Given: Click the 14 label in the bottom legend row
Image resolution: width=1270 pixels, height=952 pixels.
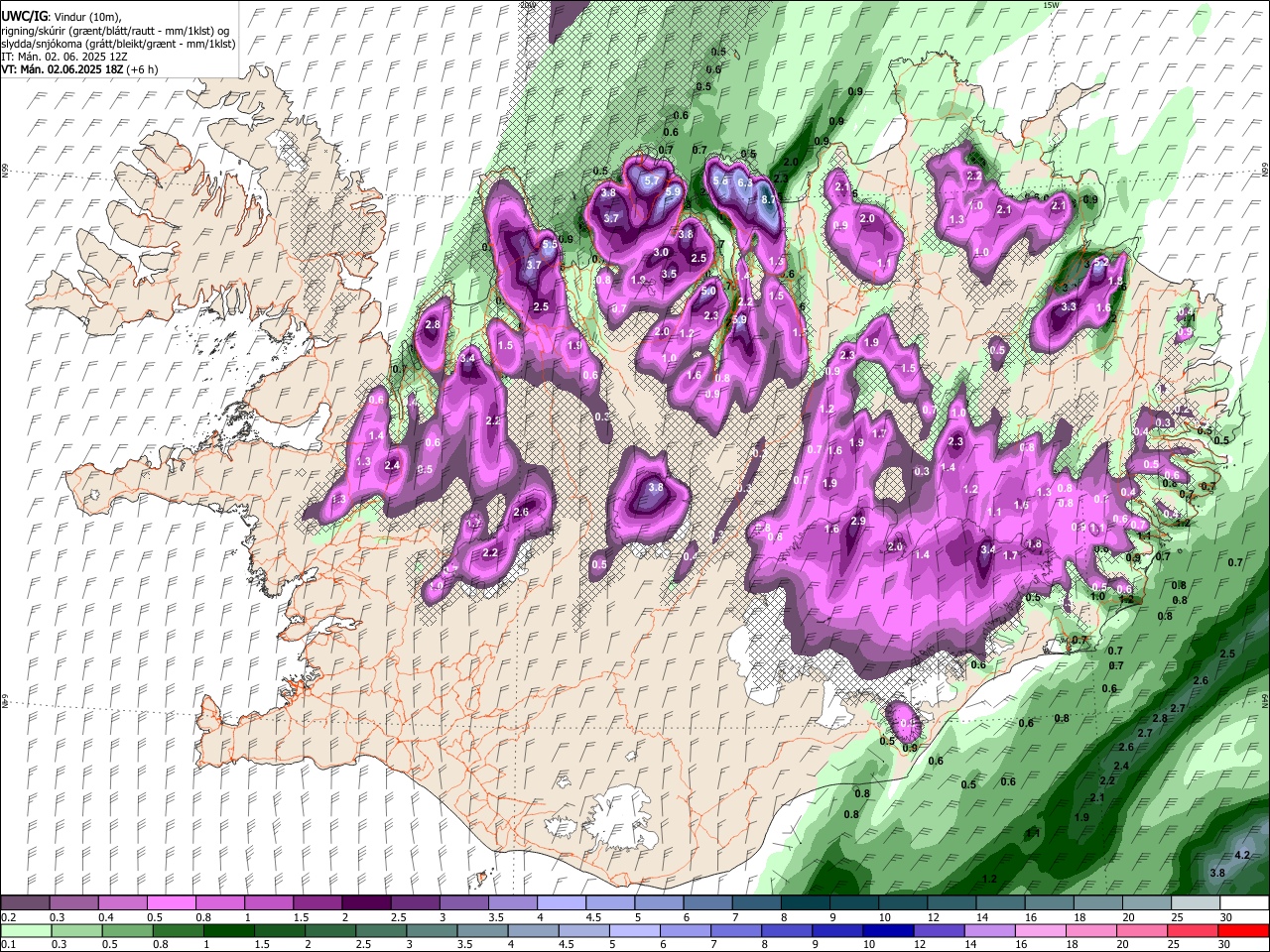Looking at the screenshot, I should (x=969, y=944).
